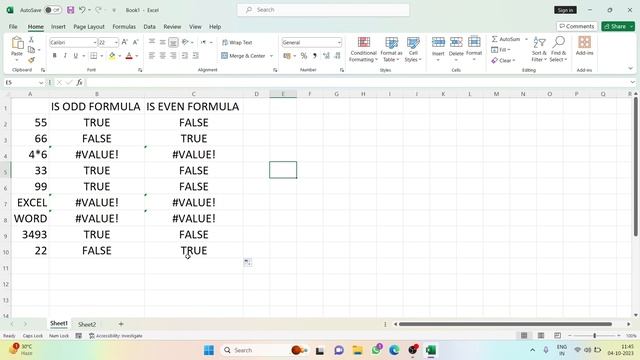Click the Comma Style icon
The height and width of the screenshot is (360, 640).
(x=315, y=56)
